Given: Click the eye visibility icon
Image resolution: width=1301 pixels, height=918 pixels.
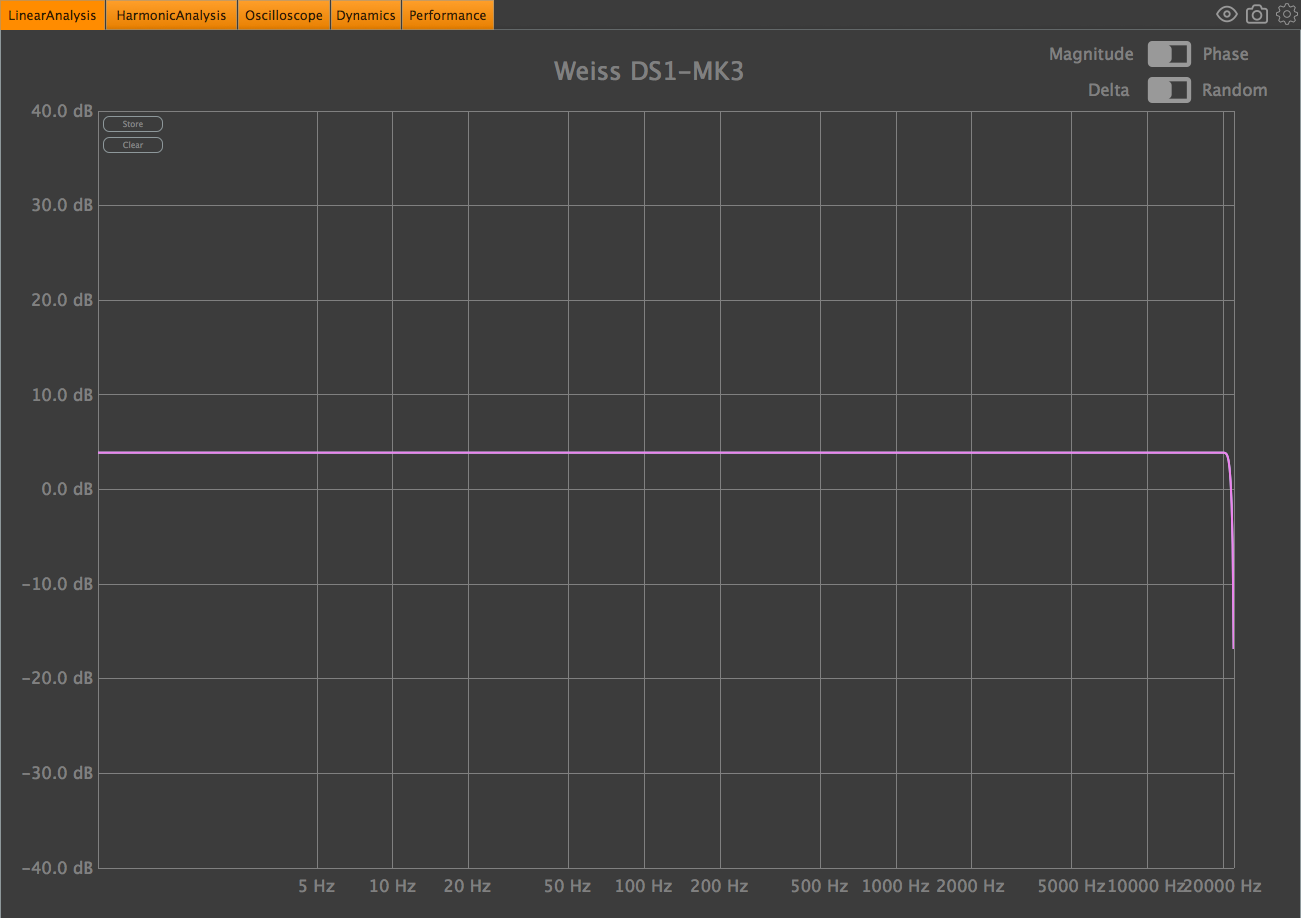Looking at the screenshot, I should click(1226, 14).
